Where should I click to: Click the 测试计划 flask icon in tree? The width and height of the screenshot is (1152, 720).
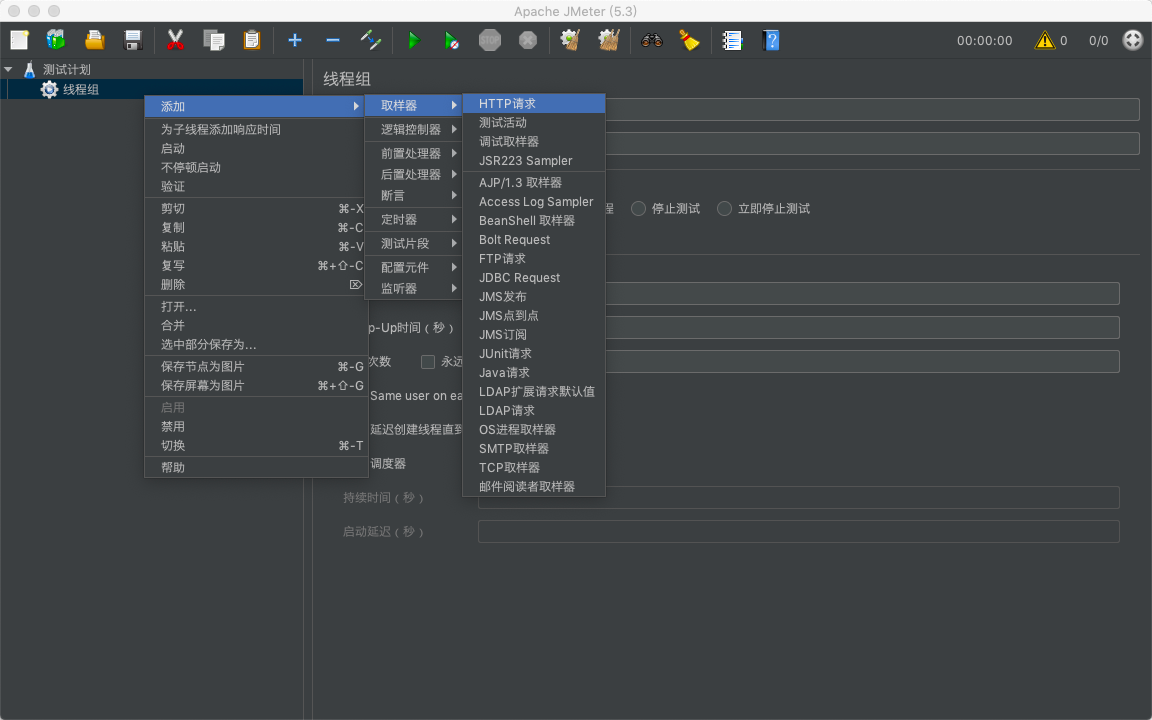pos(30,70)
